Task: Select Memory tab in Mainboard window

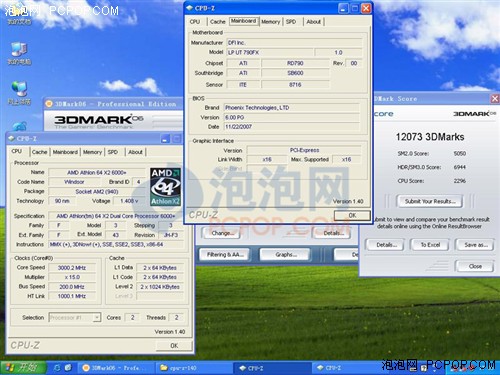Action: click(270, 22)
